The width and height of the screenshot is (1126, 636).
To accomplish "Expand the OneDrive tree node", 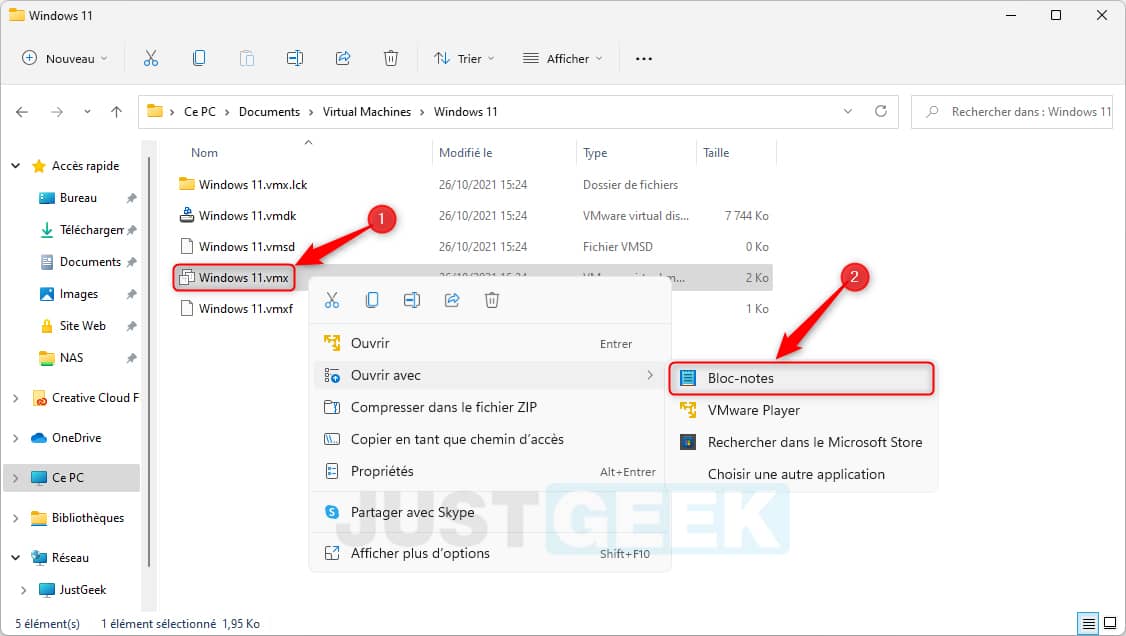I will tap(16, 438).
